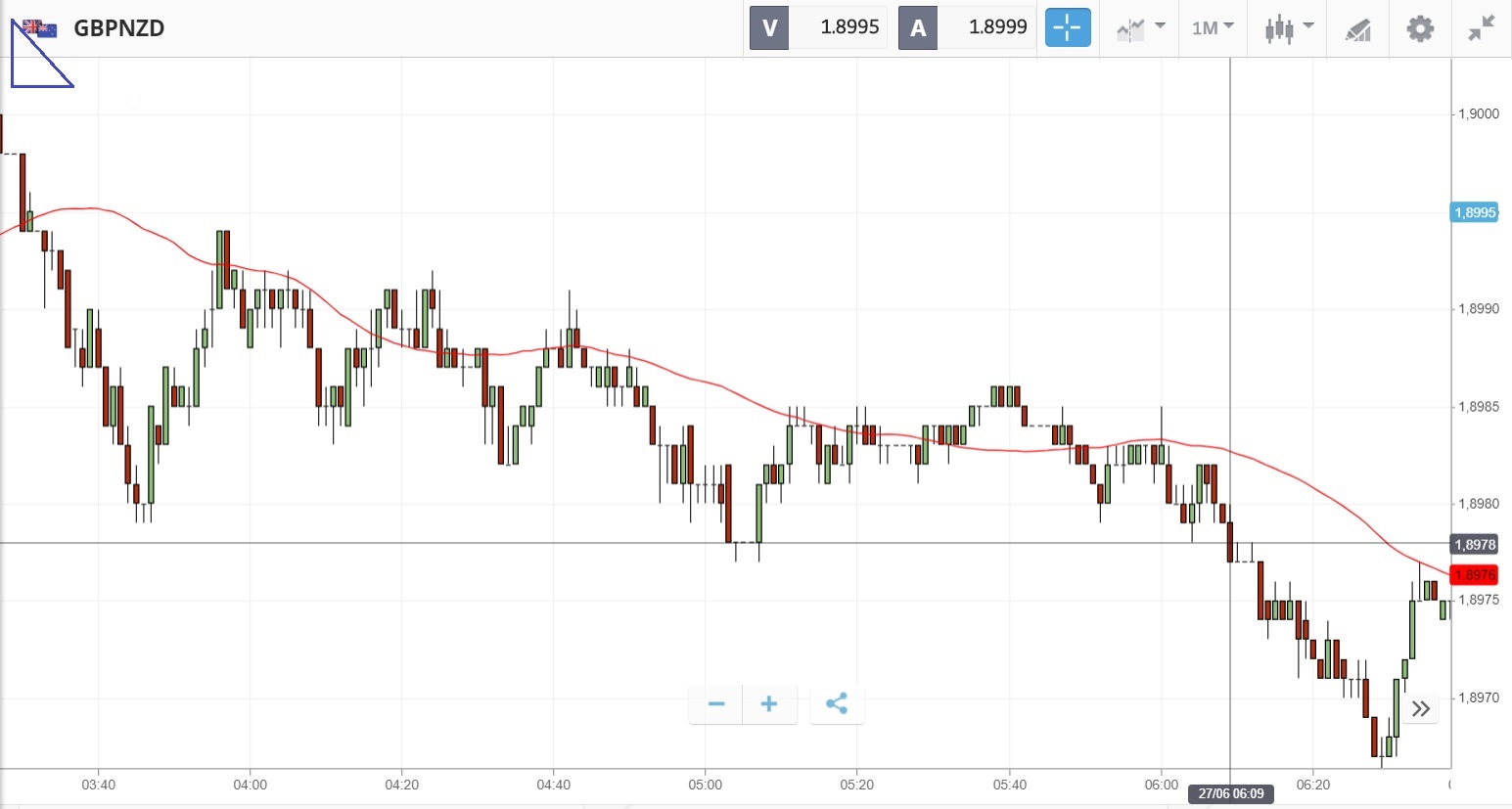Viewport: 1512px width, 809px height.
Task: Click the buy price 1.8999 value
Action: (x=997, y=27)
